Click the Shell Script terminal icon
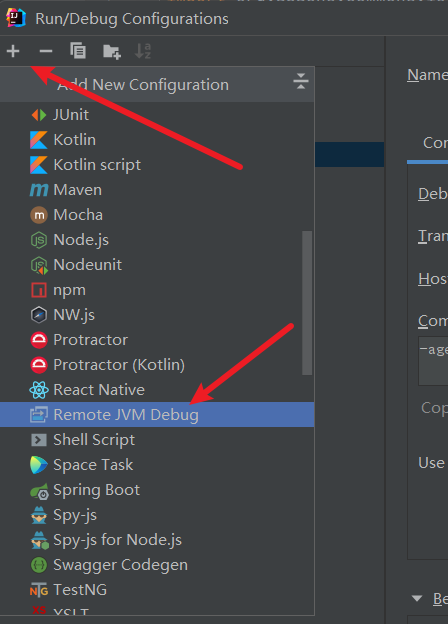 39,440
